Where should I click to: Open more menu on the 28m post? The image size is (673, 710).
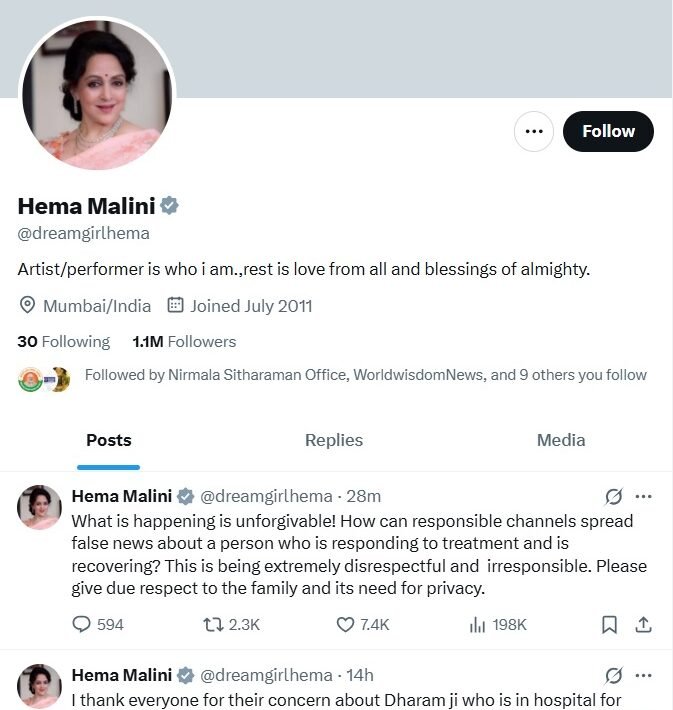pos(644,496)
